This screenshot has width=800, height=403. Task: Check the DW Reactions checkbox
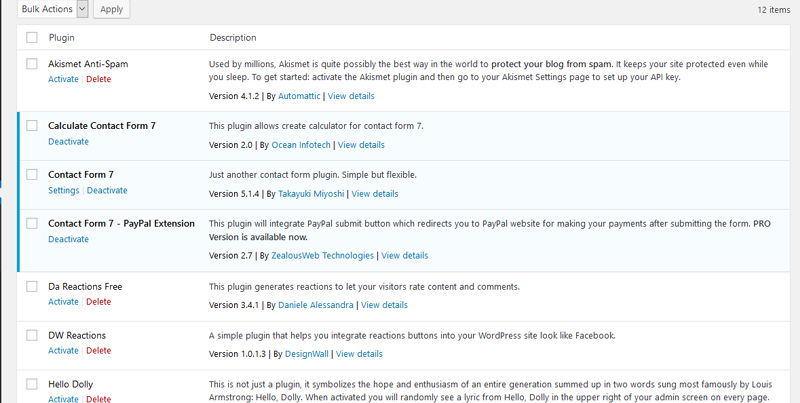[32, 335]
